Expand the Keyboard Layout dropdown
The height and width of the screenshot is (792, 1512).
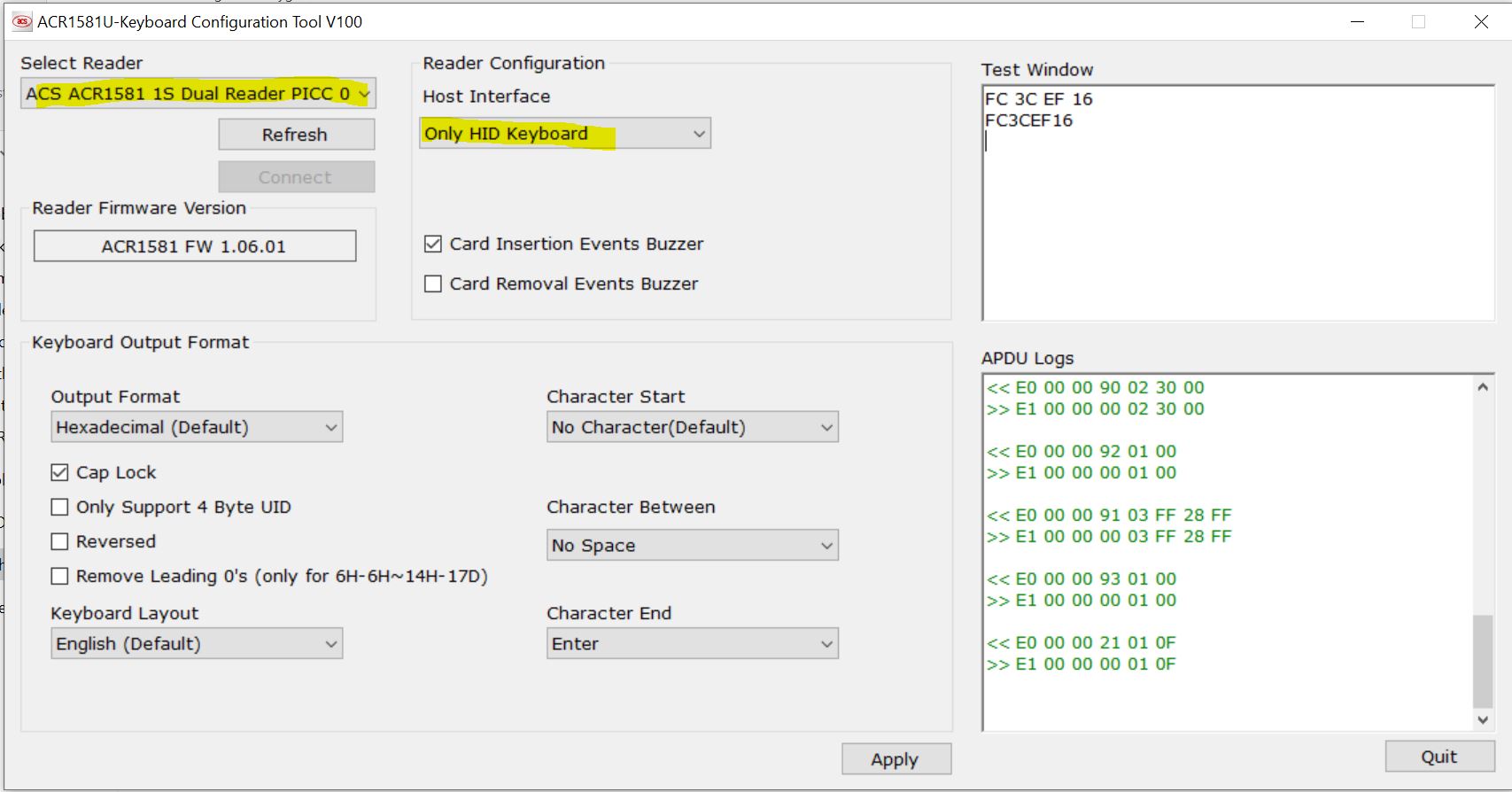[x=197, y=643]
